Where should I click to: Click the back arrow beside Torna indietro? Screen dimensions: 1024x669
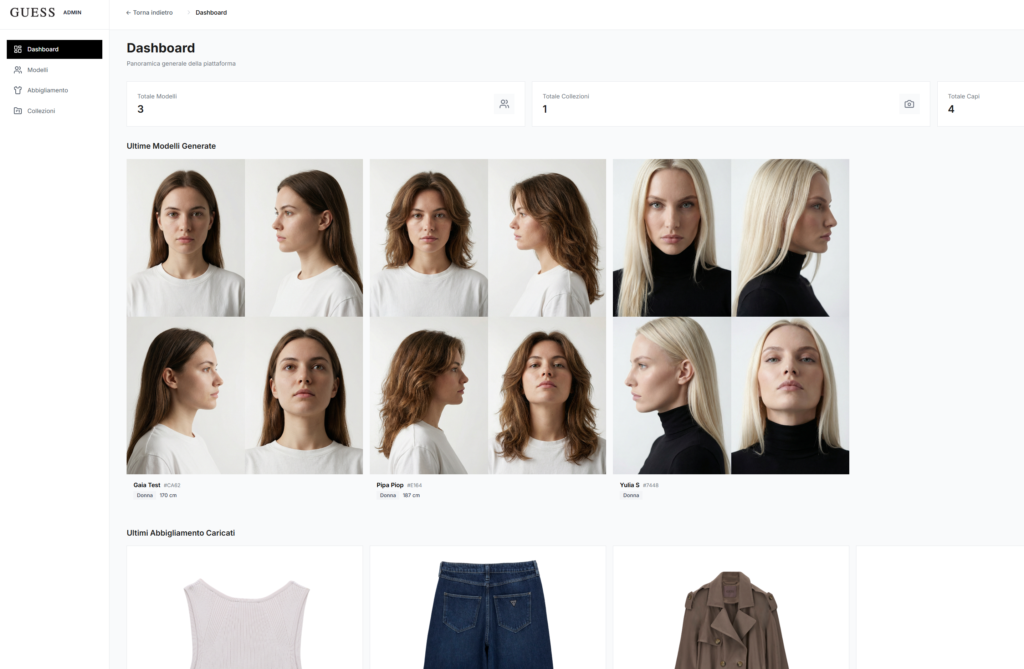point(128,13)
